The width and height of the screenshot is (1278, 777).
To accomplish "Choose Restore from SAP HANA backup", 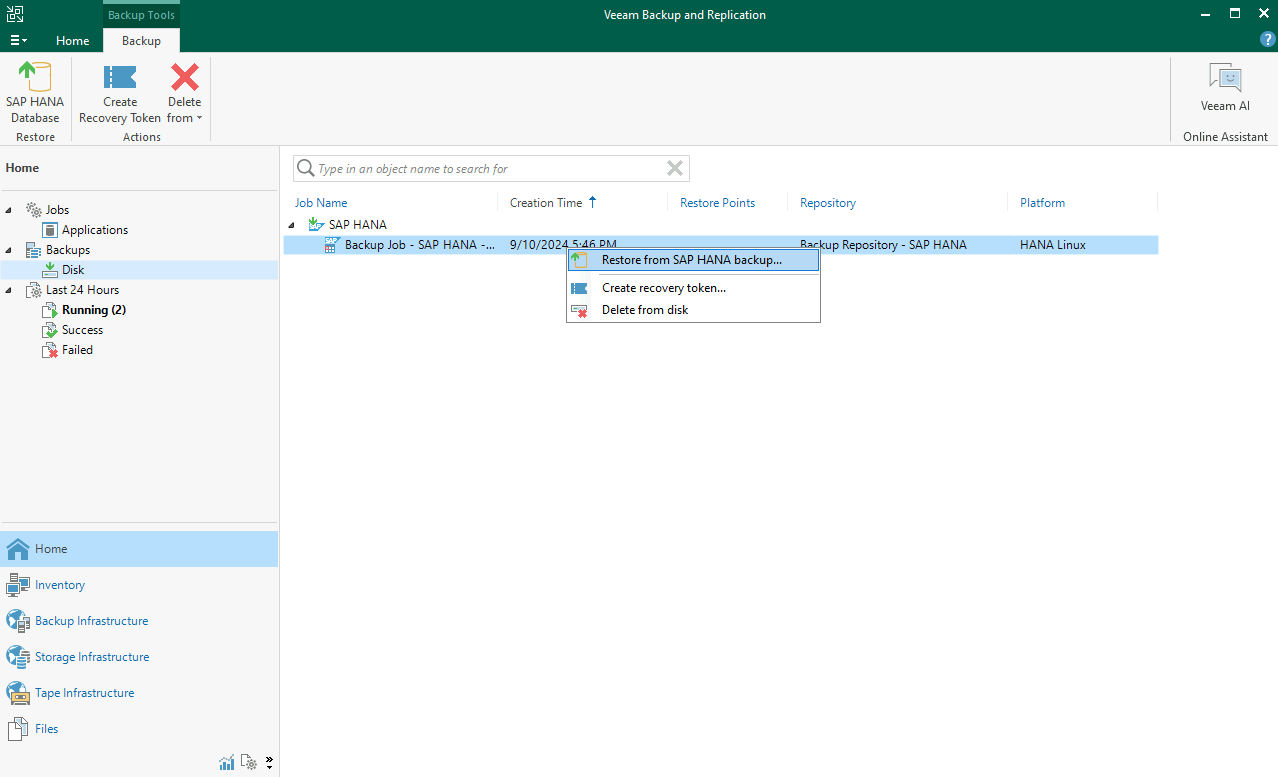I will [691, 260].
